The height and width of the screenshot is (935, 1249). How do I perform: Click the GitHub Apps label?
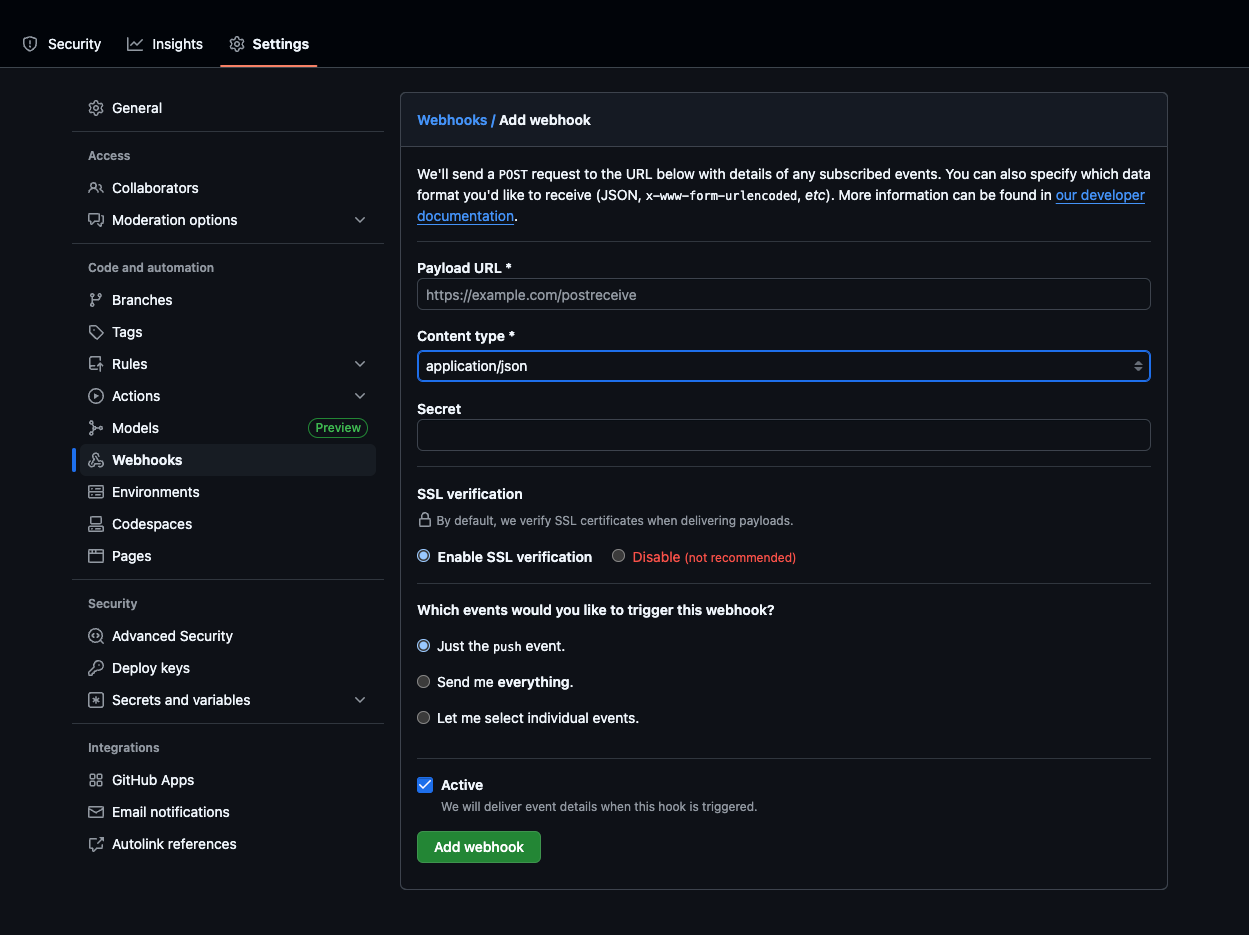point(153,780)
